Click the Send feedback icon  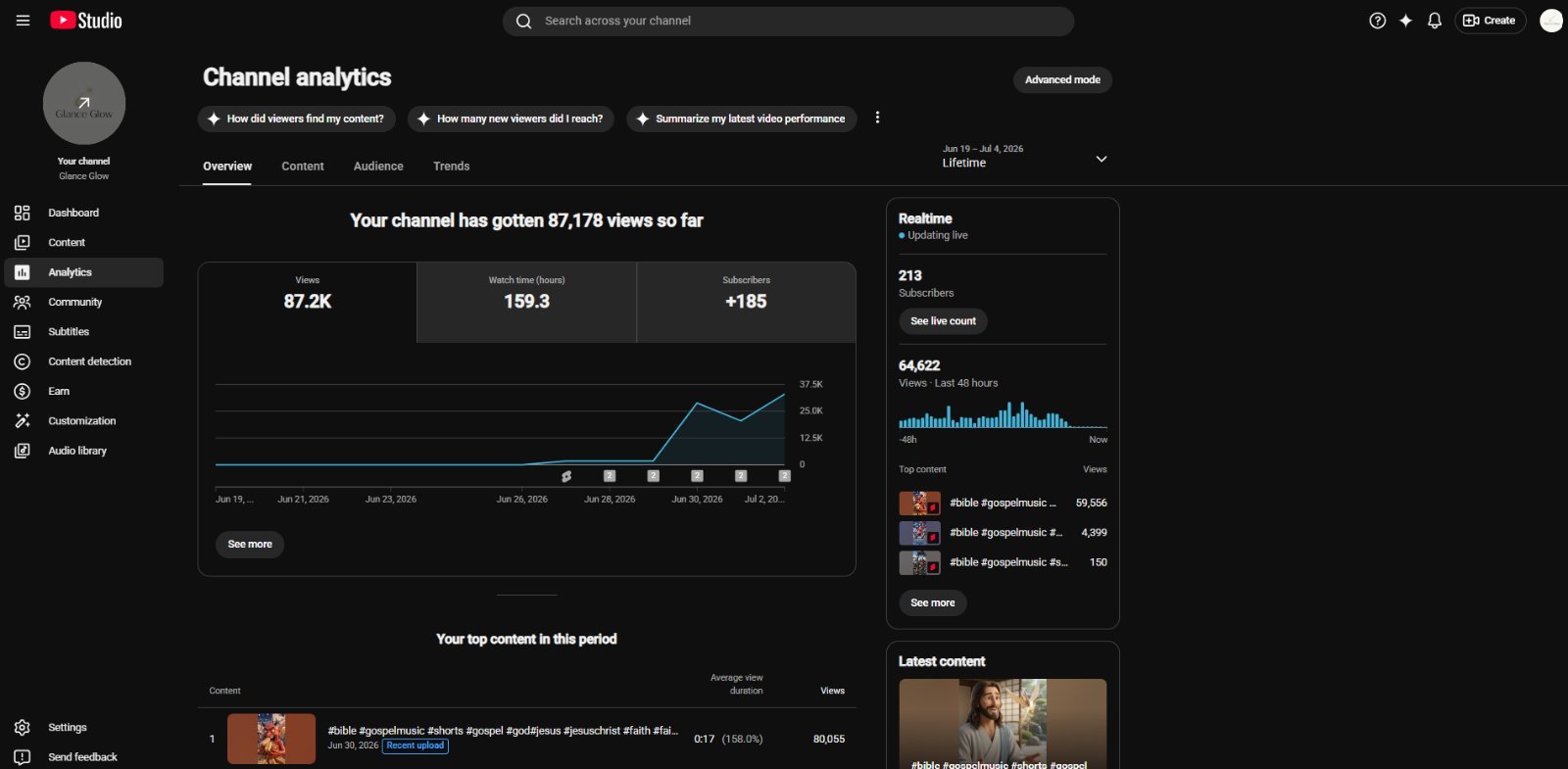[23, 757]
